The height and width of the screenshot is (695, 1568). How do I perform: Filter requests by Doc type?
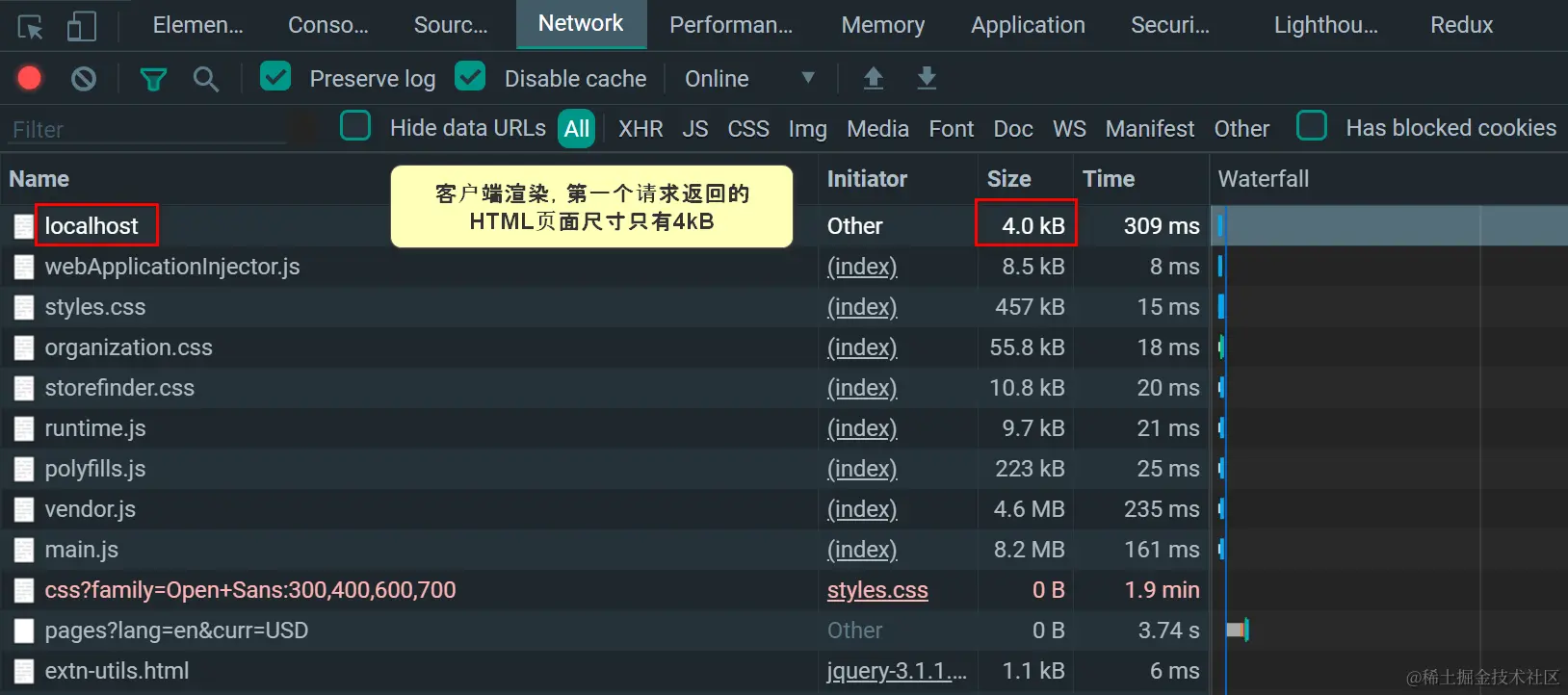(x=1013, y=129)
